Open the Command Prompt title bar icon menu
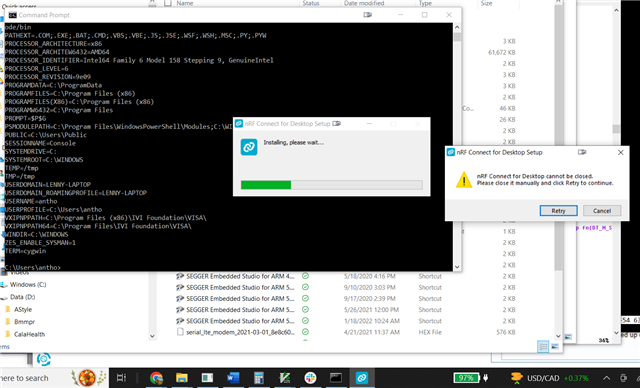Screen dimensions: 640x388 coord(13,15)
